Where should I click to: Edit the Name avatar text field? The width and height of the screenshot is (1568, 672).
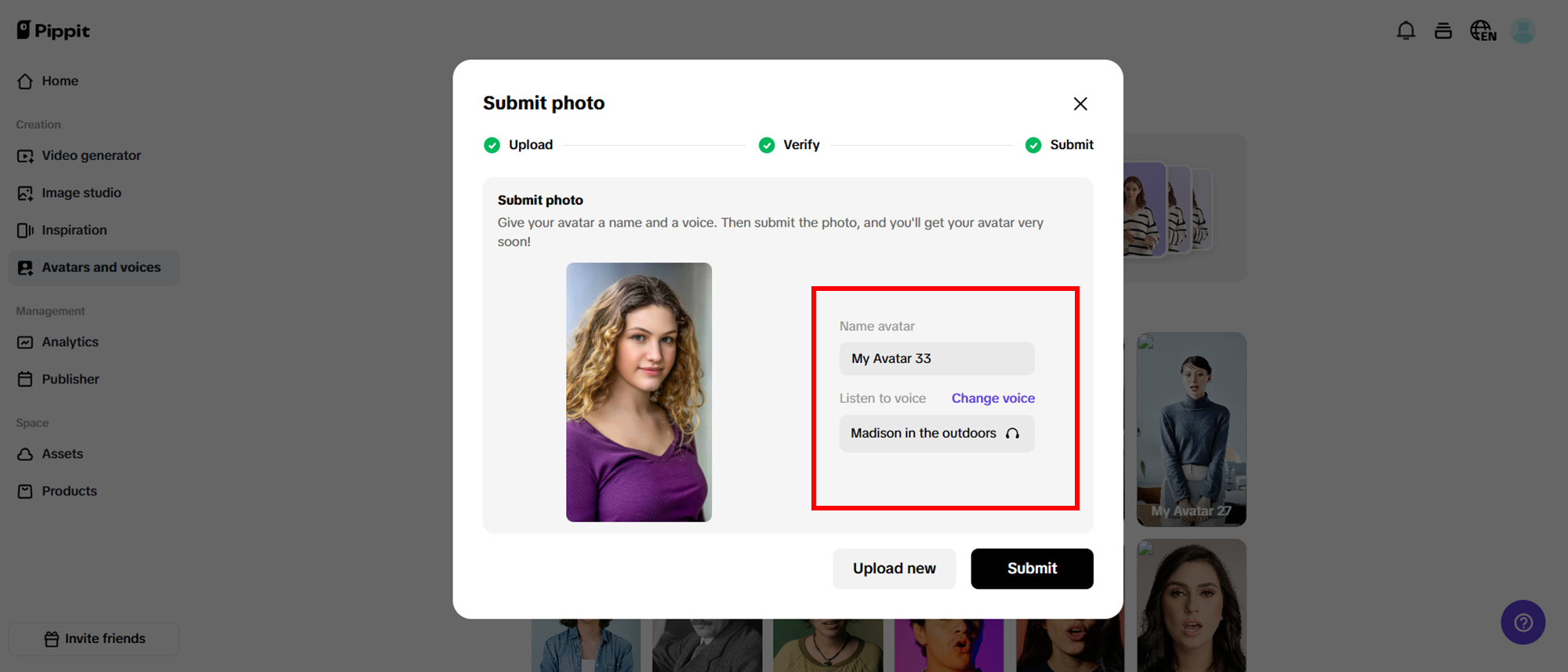pyautogui.click(x=936, y=358)
